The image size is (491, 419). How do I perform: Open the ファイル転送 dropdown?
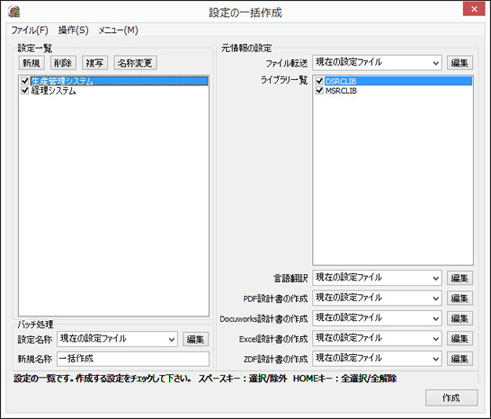(x=377, y=63)
